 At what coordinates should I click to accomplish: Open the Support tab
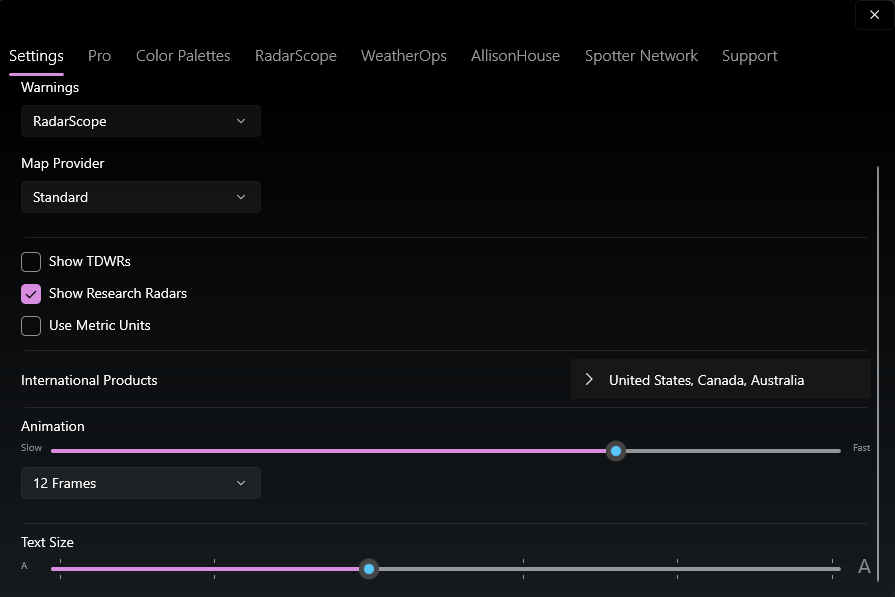coord(749,56)
